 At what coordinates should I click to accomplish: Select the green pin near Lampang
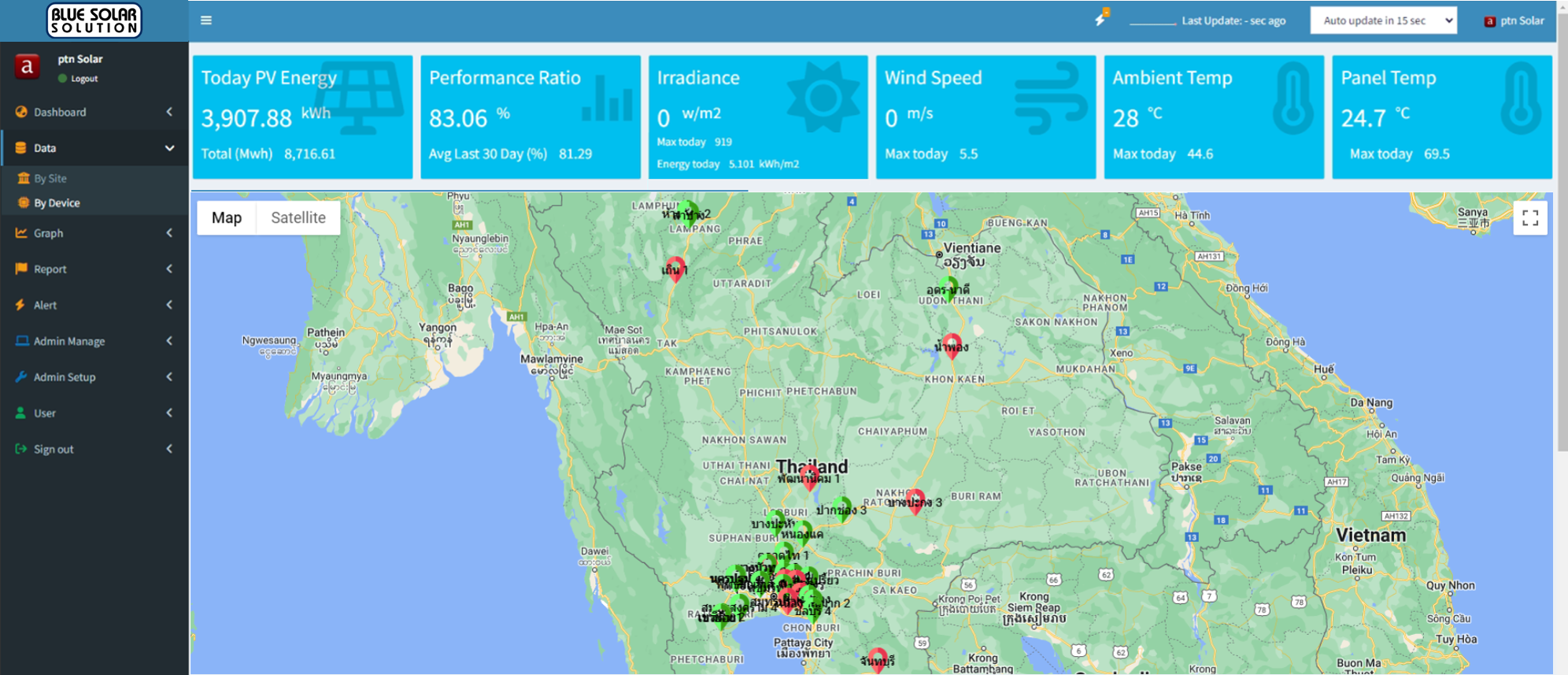click(689, 213)
